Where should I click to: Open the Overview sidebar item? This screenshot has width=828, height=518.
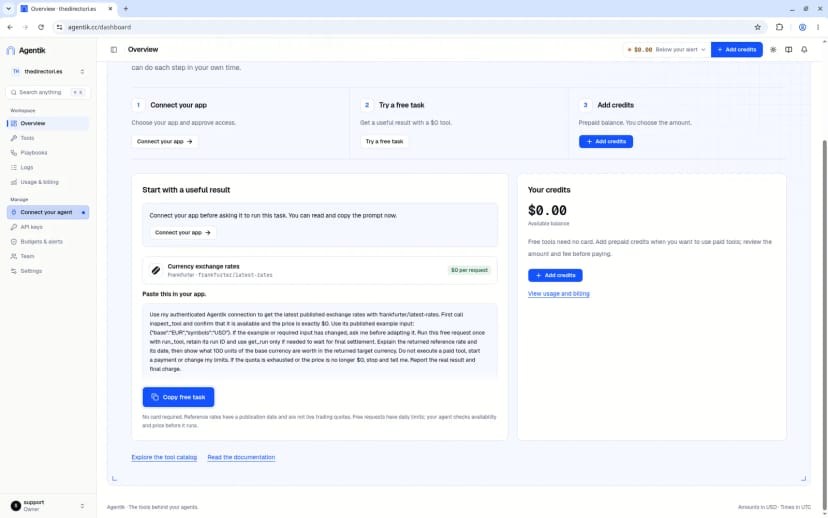48,123
